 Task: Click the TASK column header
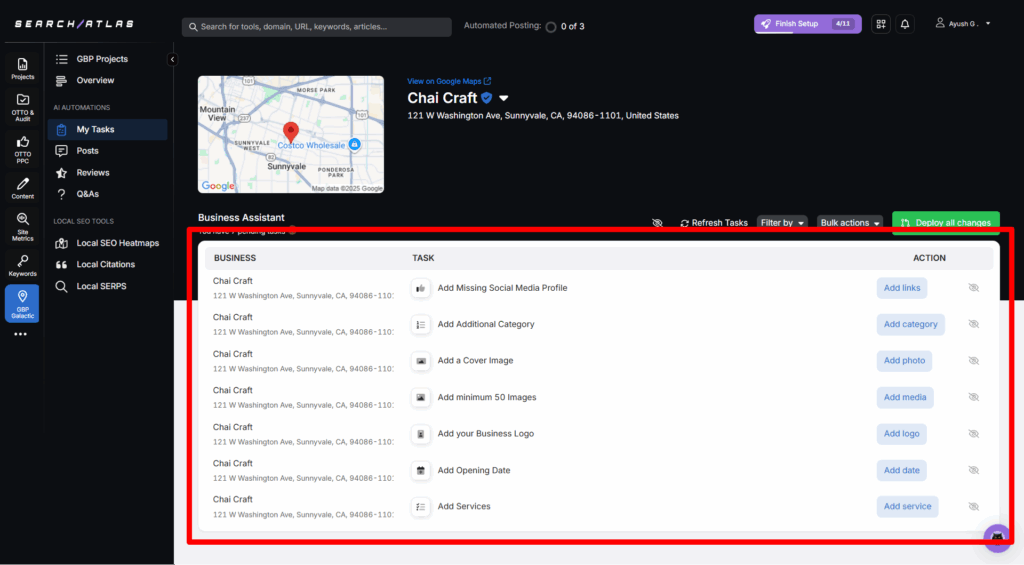pyautogui.click(x=423, y=258)
